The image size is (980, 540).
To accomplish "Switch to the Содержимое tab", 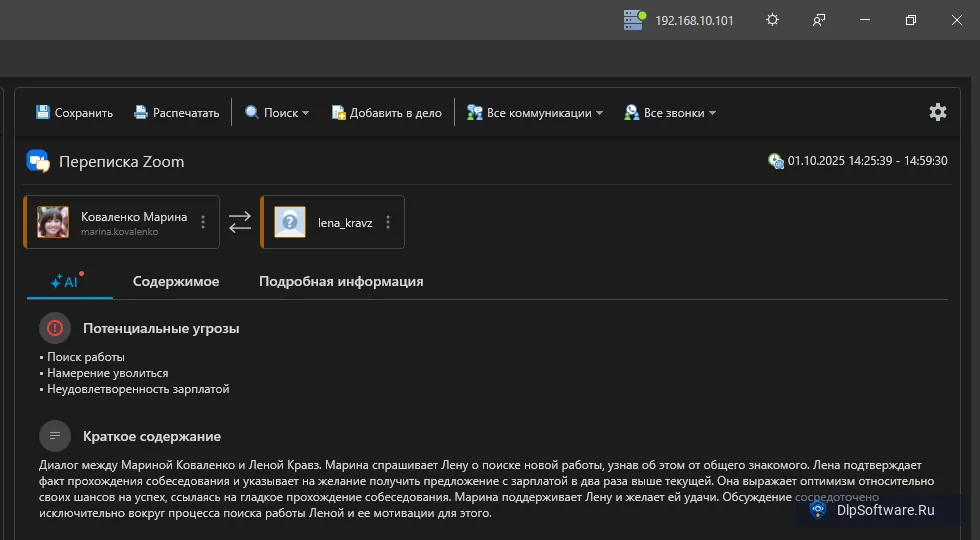I will 176,281.
